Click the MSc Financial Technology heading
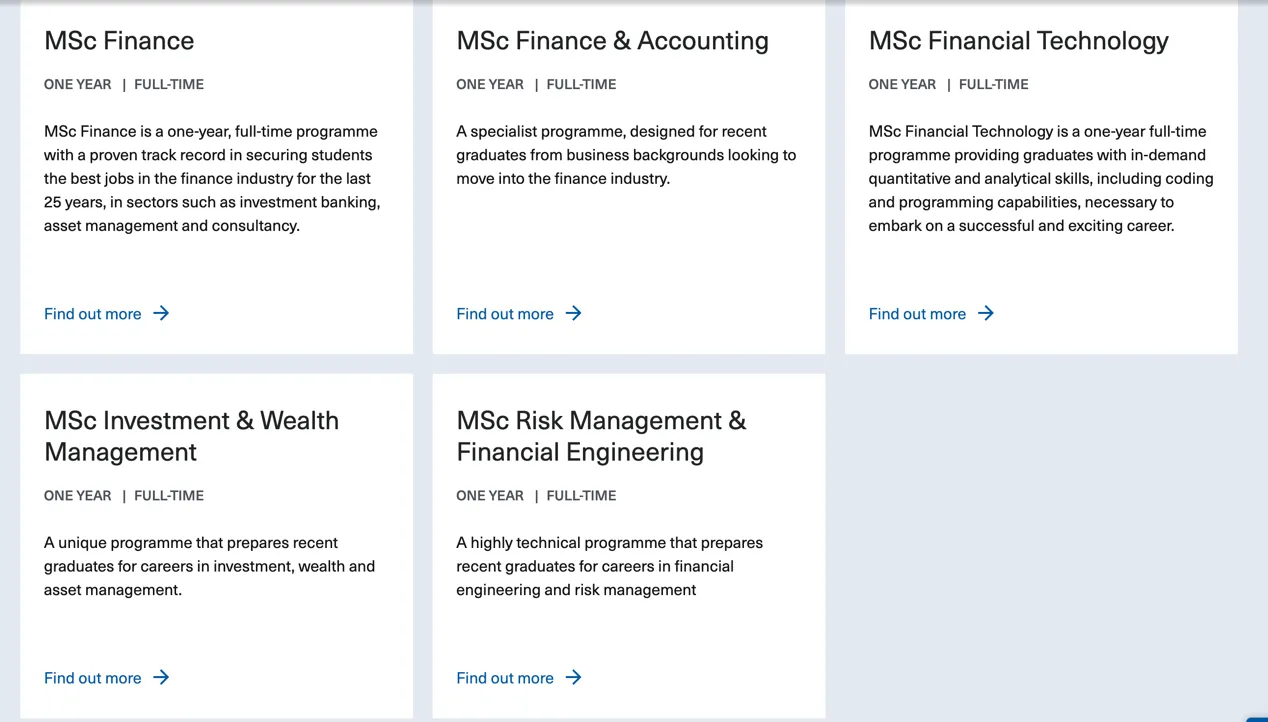 coord(1018,41)
